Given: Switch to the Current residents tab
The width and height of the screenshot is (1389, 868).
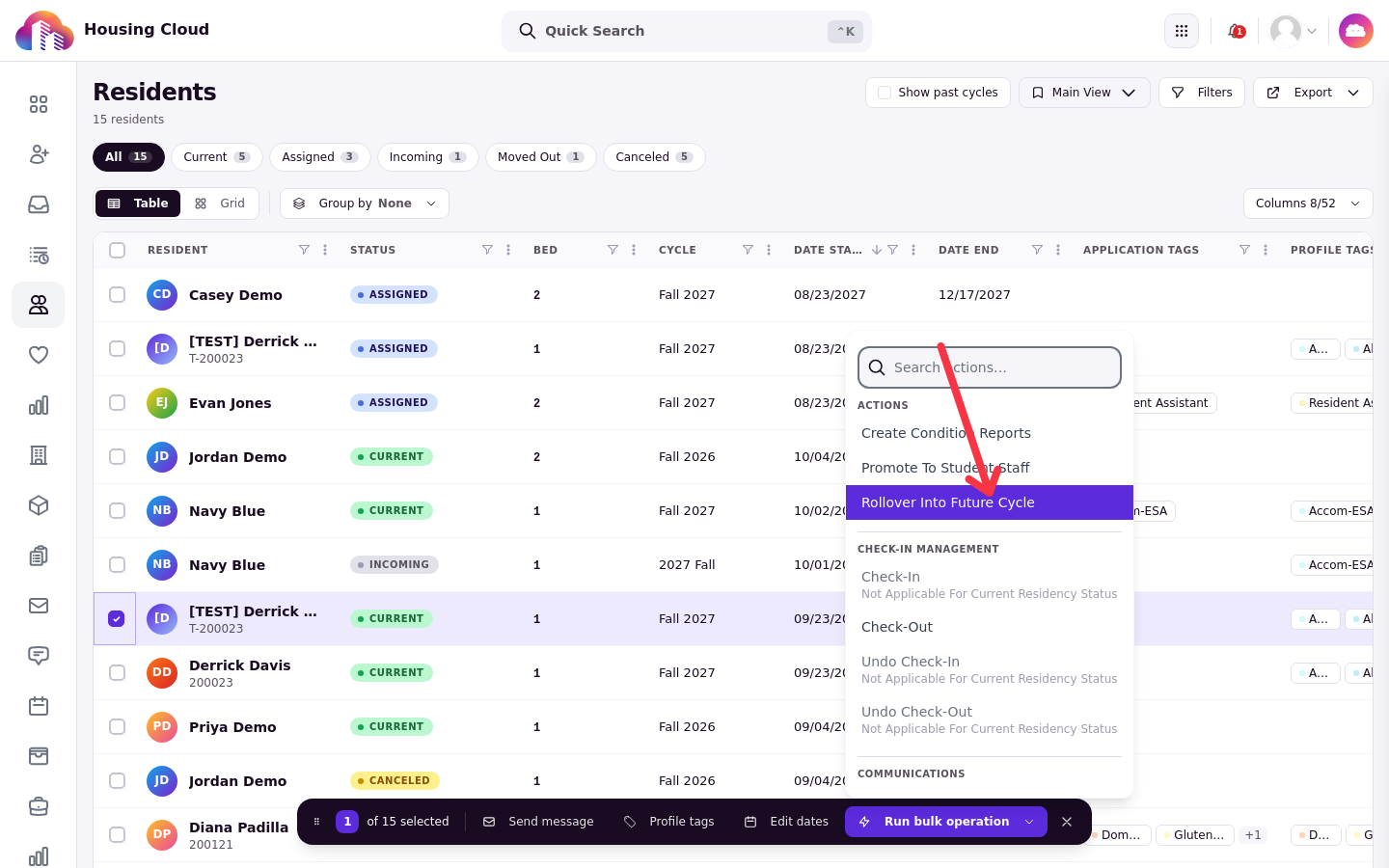Looking at the screenshot, I should (x=217, y=157).
